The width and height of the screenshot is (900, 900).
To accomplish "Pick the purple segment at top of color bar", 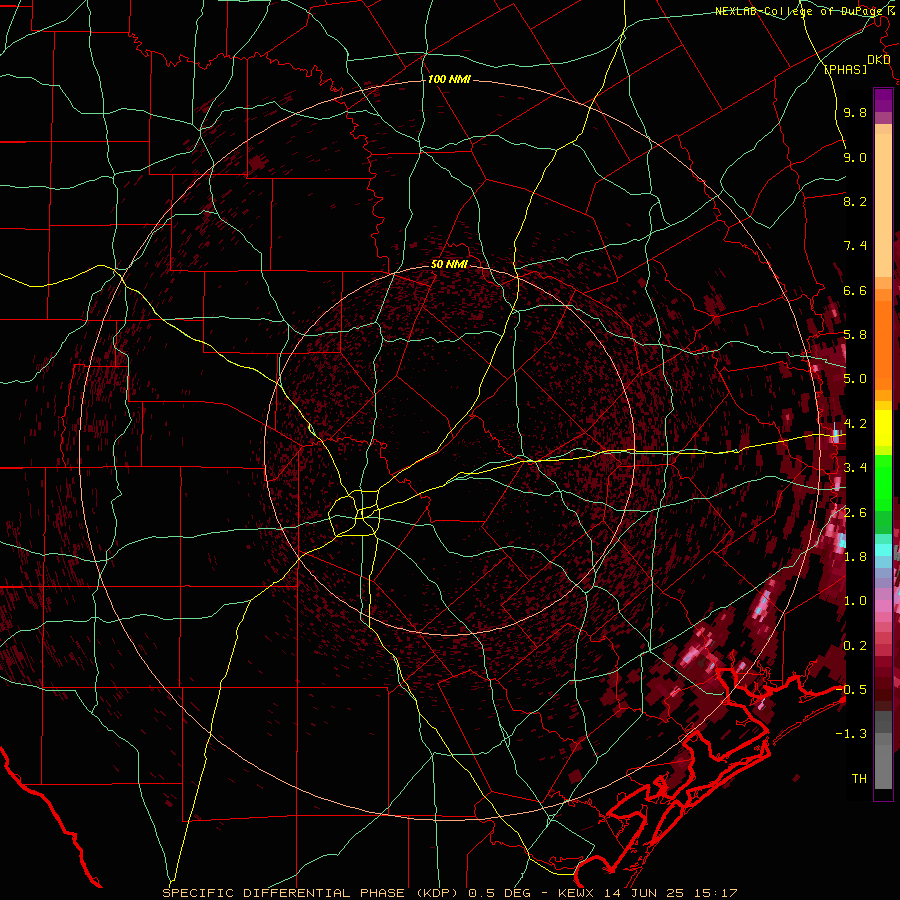I will point(883,101).
